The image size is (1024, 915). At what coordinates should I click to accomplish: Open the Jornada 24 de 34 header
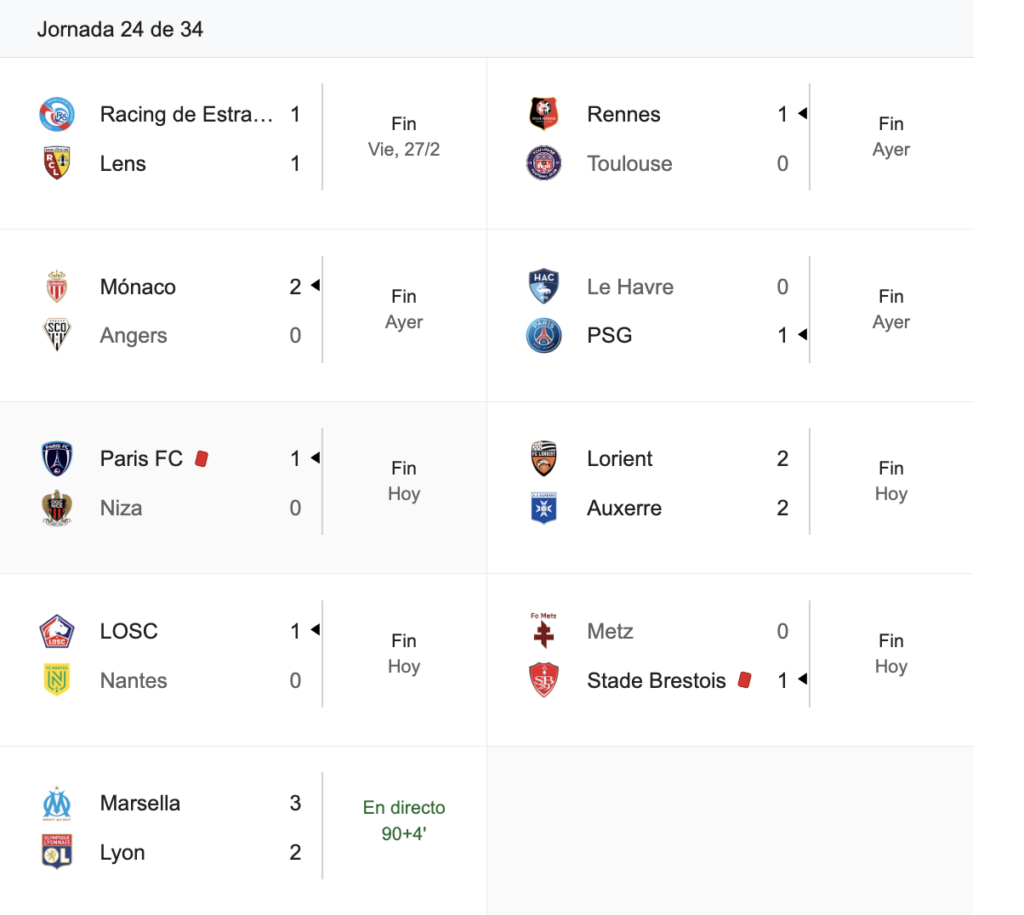(x=120, y=29)
